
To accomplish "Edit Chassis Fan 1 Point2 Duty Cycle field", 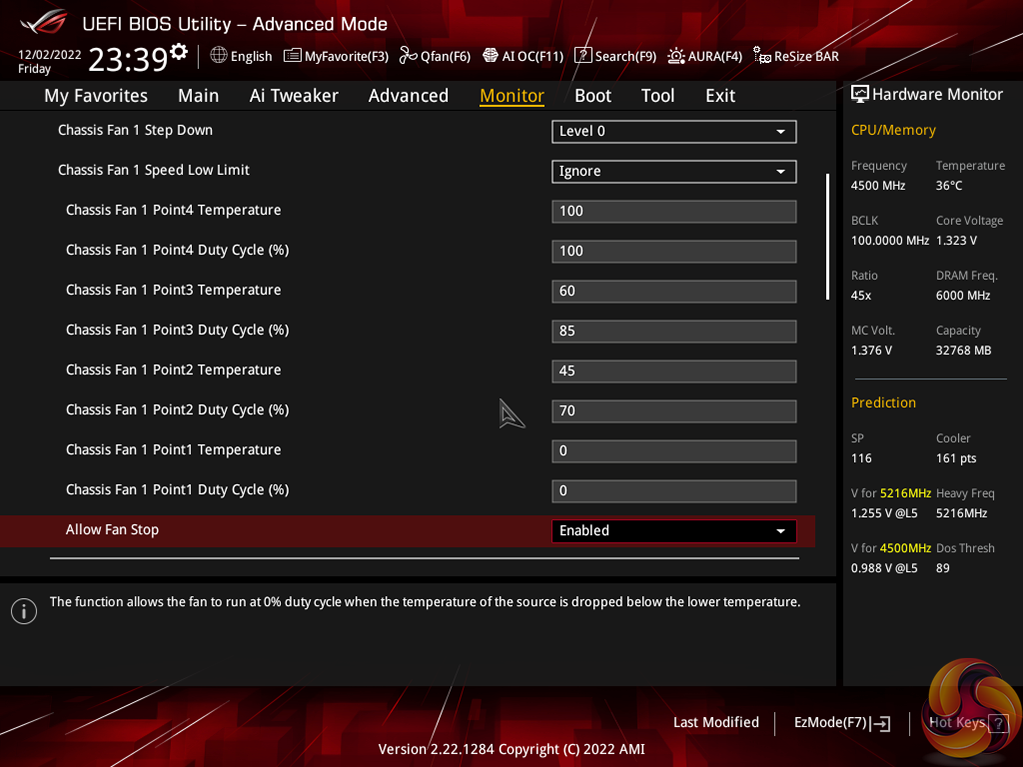I will (674, 411).
